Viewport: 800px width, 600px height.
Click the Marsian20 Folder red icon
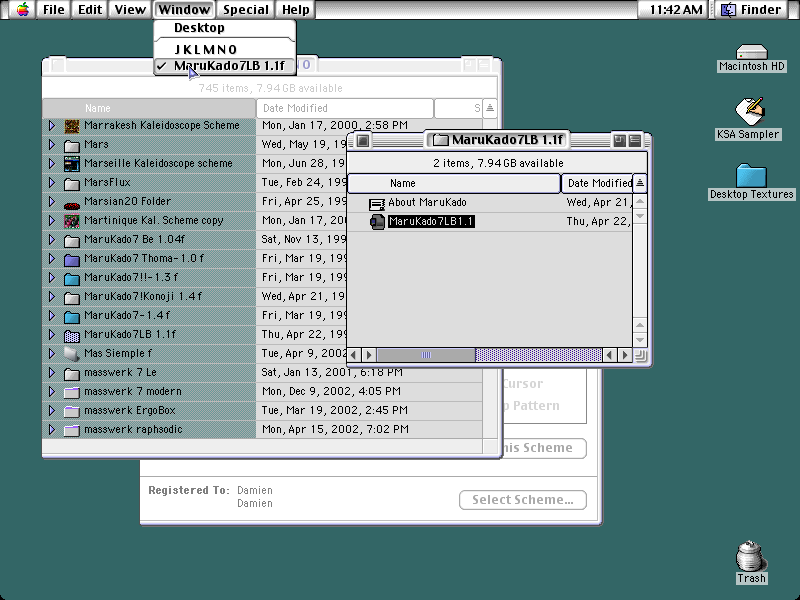coord(72,205)
